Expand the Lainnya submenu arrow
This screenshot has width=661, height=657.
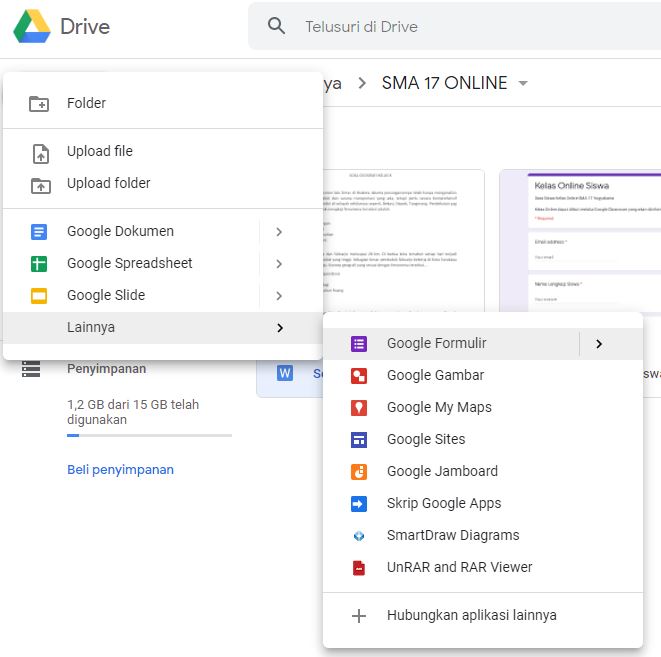pyautogui.click(x=280, y=328)
